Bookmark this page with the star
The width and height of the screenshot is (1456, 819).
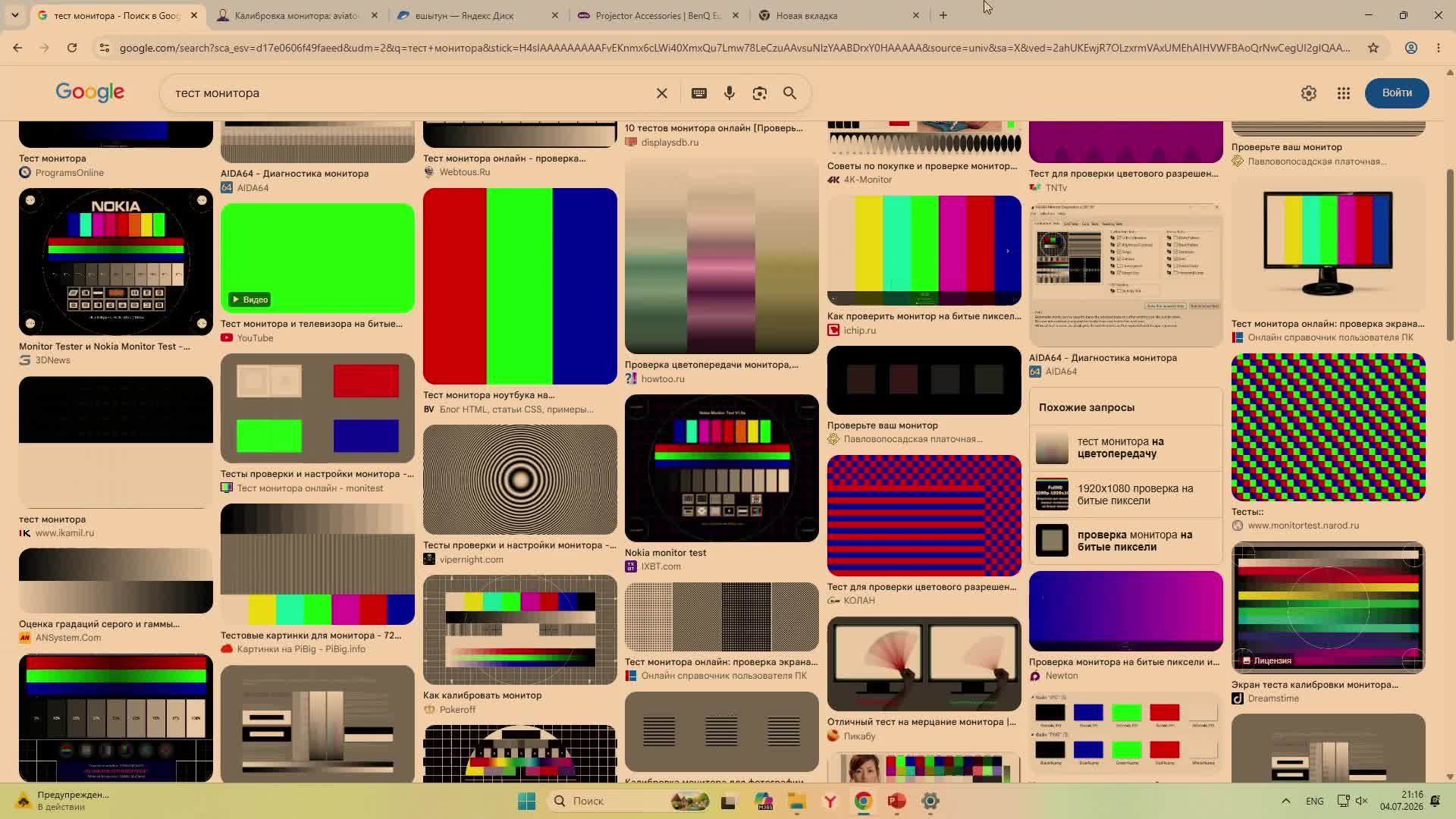(x=1373, y=48)
